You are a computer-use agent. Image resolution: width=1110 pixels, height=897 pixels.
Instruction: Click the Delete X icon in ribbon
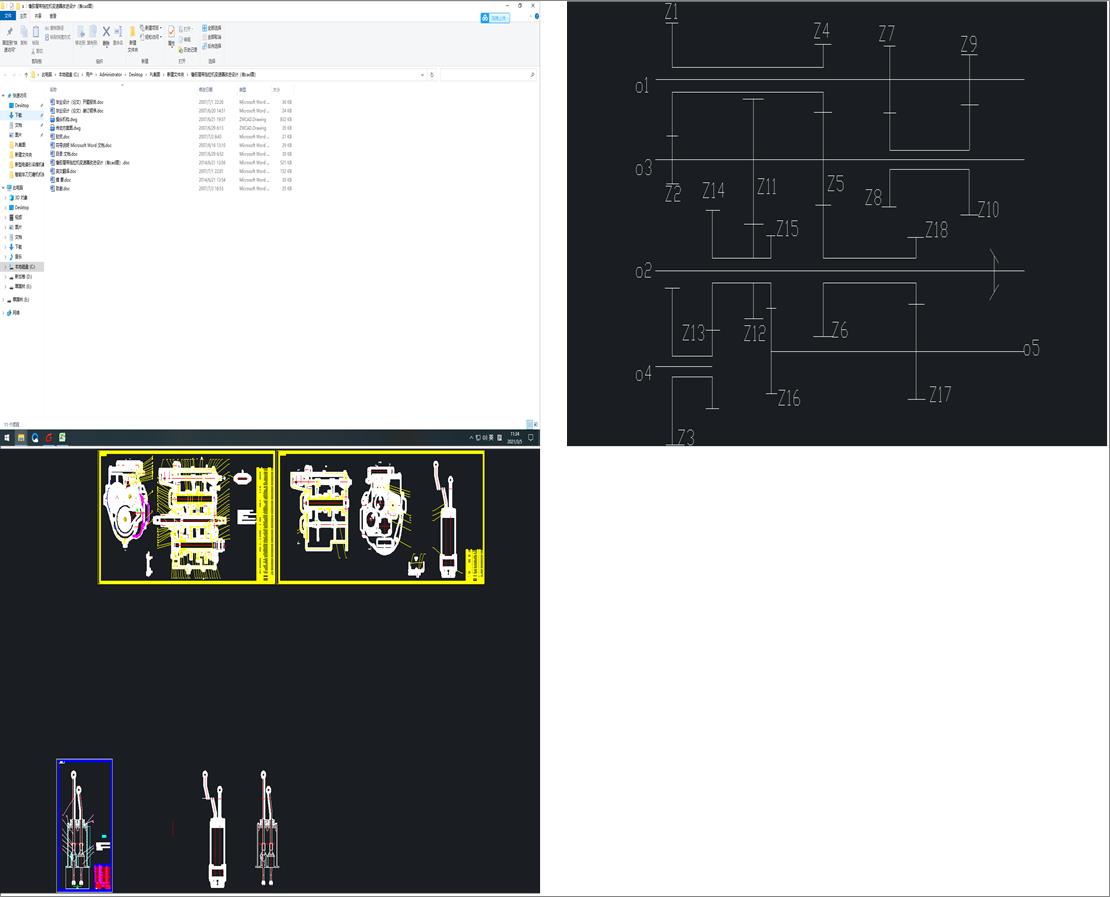[x=106, y=31]
